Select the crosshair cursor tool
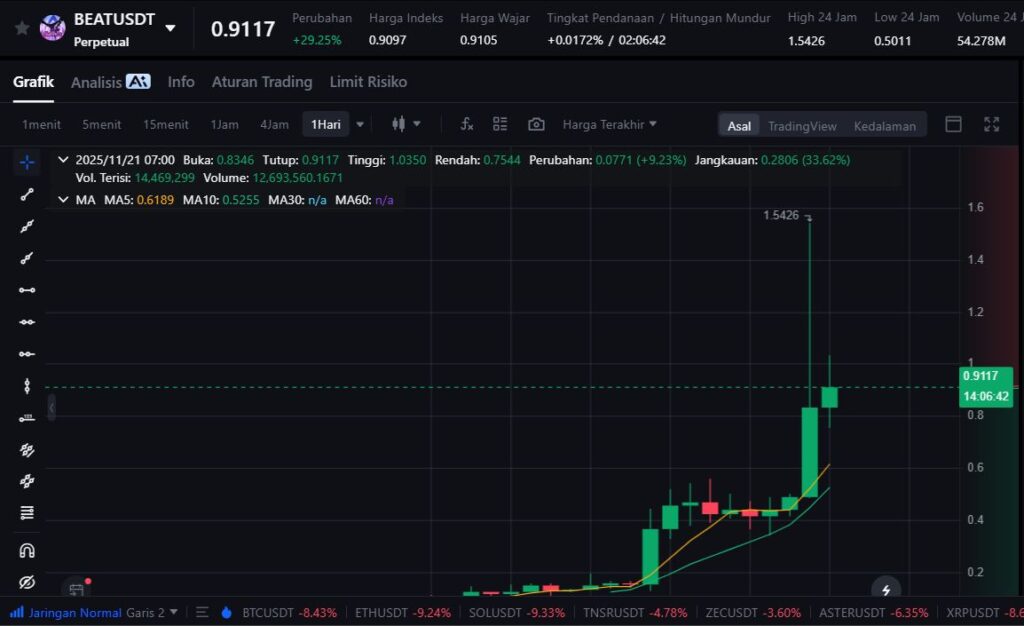This screenshot has width=1024, height=626. click(x=27, y=162)
